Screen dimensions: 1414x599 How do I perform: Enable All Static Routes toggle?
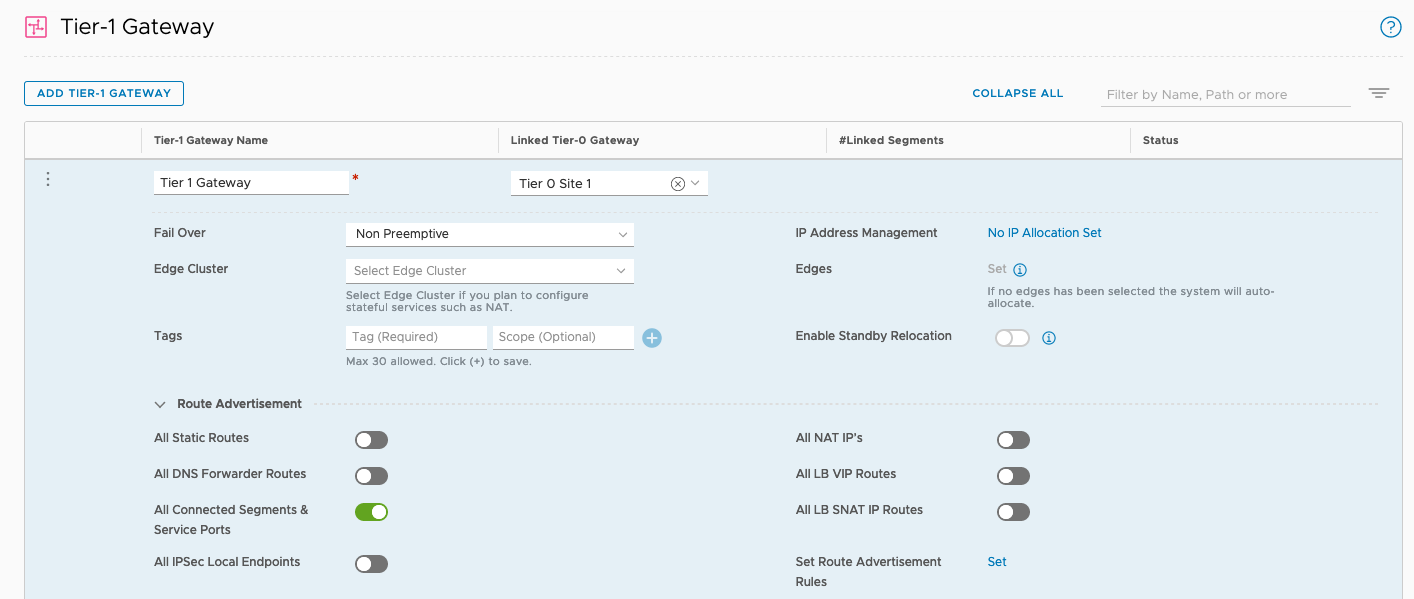(371, 440)
